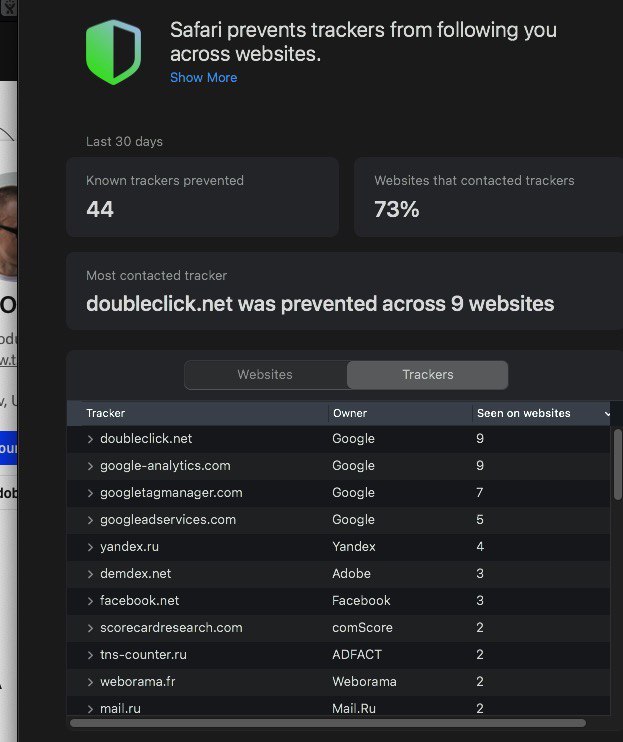This screenshot has height=742, width=623.
Task: Click the Weborama owner cell
Action: [364, 681]
